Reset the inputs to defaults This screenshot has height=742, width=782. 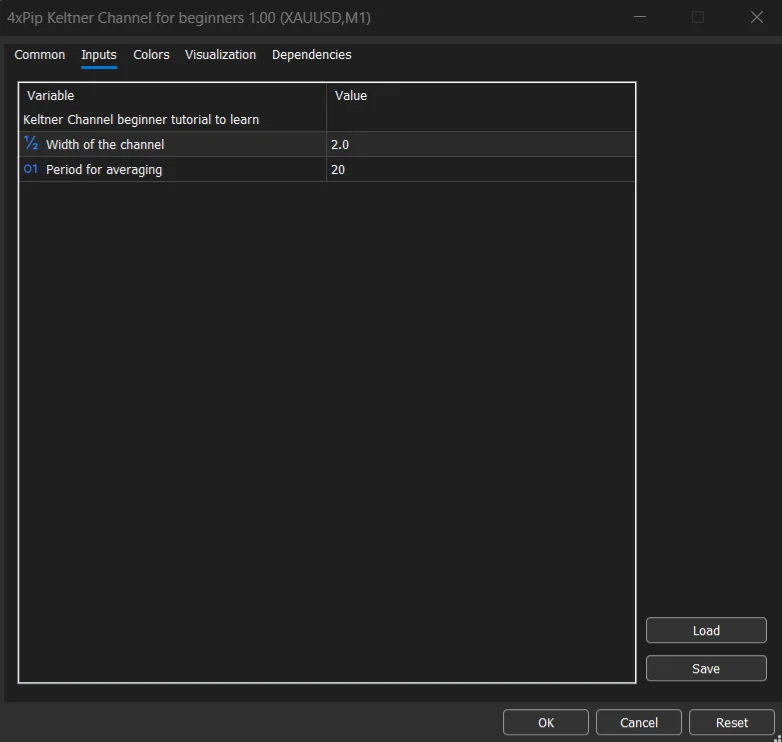pos(732,723)
